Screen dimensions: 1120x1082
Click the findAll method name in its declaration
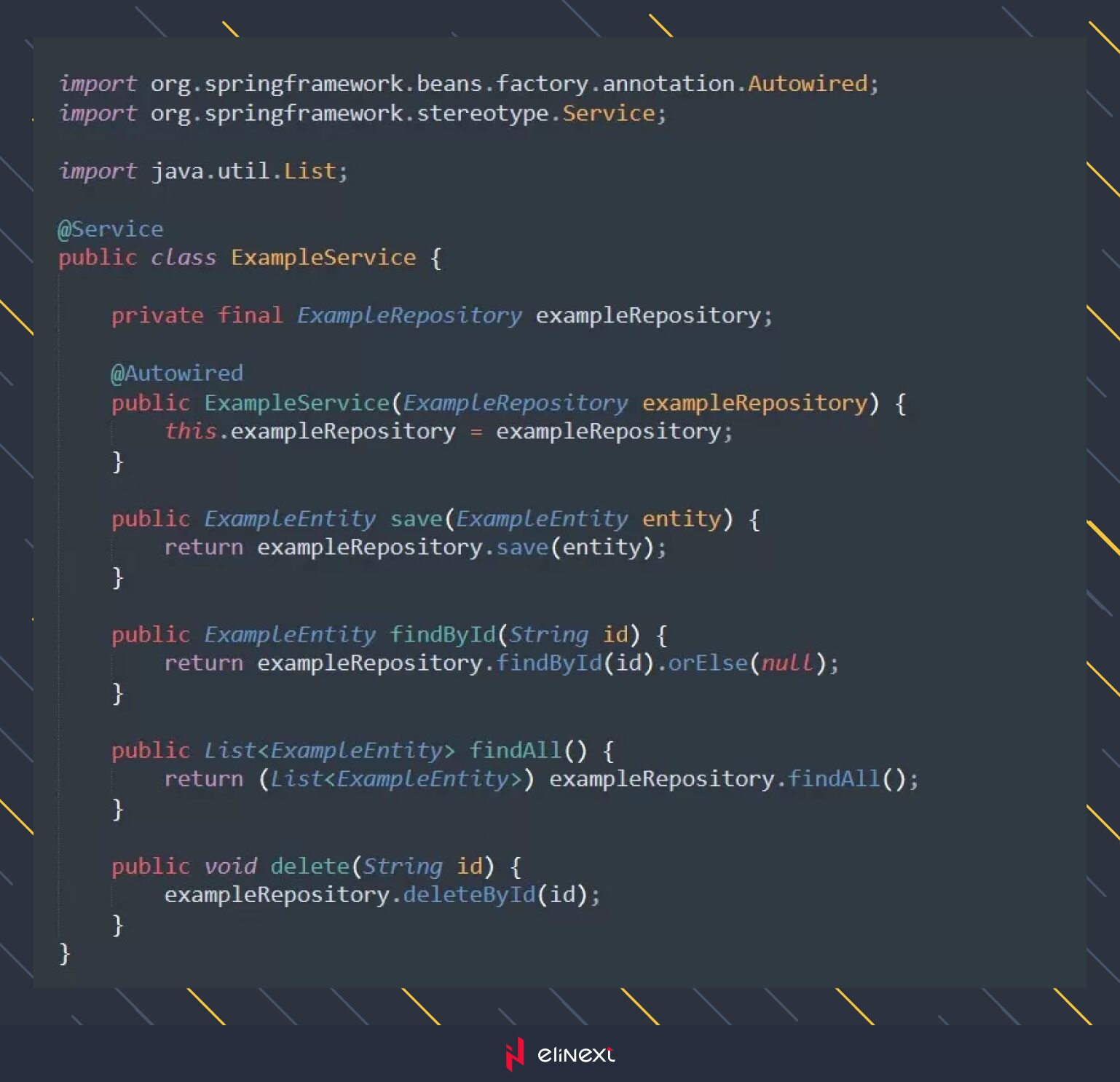pyautogui.click(x=515, y=750)
